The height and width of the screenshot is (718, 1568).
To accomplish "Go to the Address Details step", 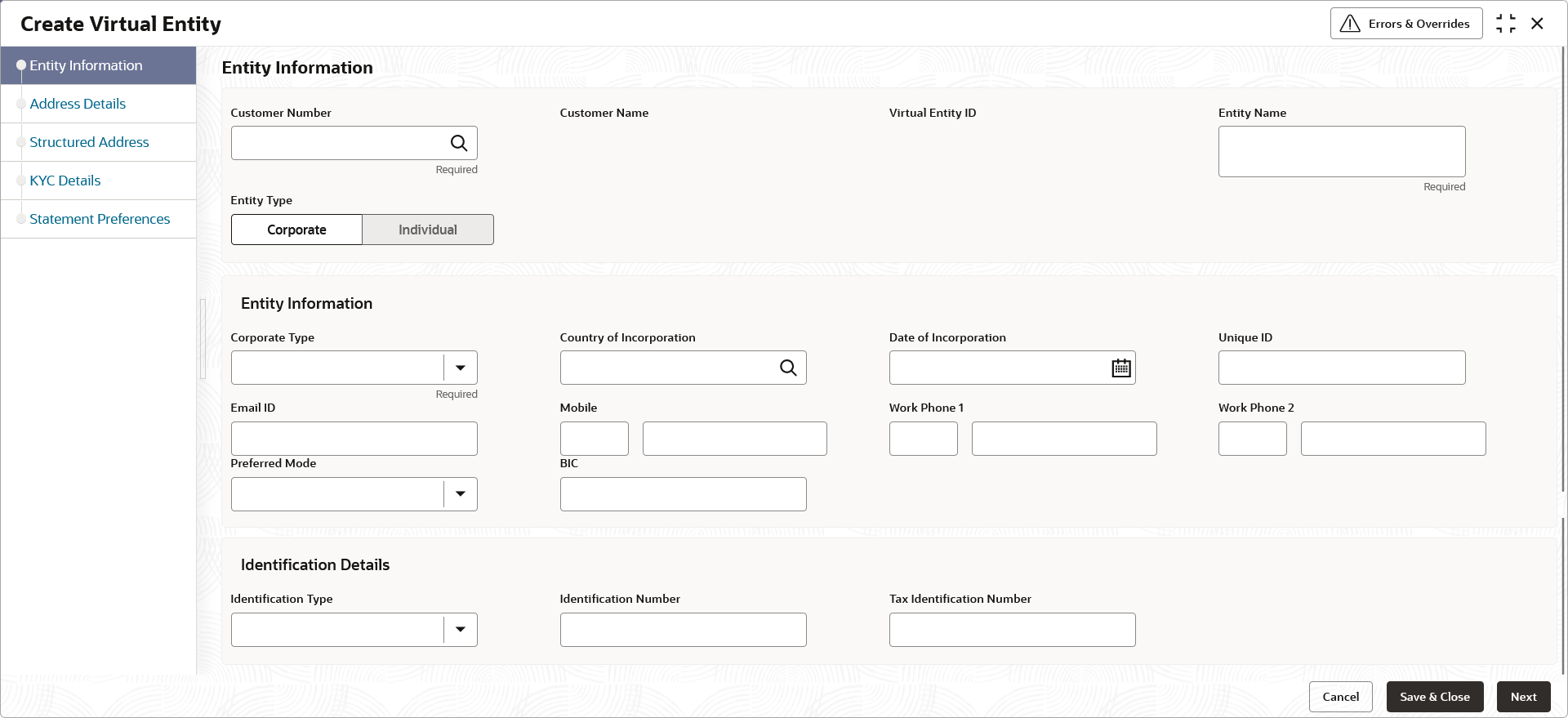I will tap(78, 104).
